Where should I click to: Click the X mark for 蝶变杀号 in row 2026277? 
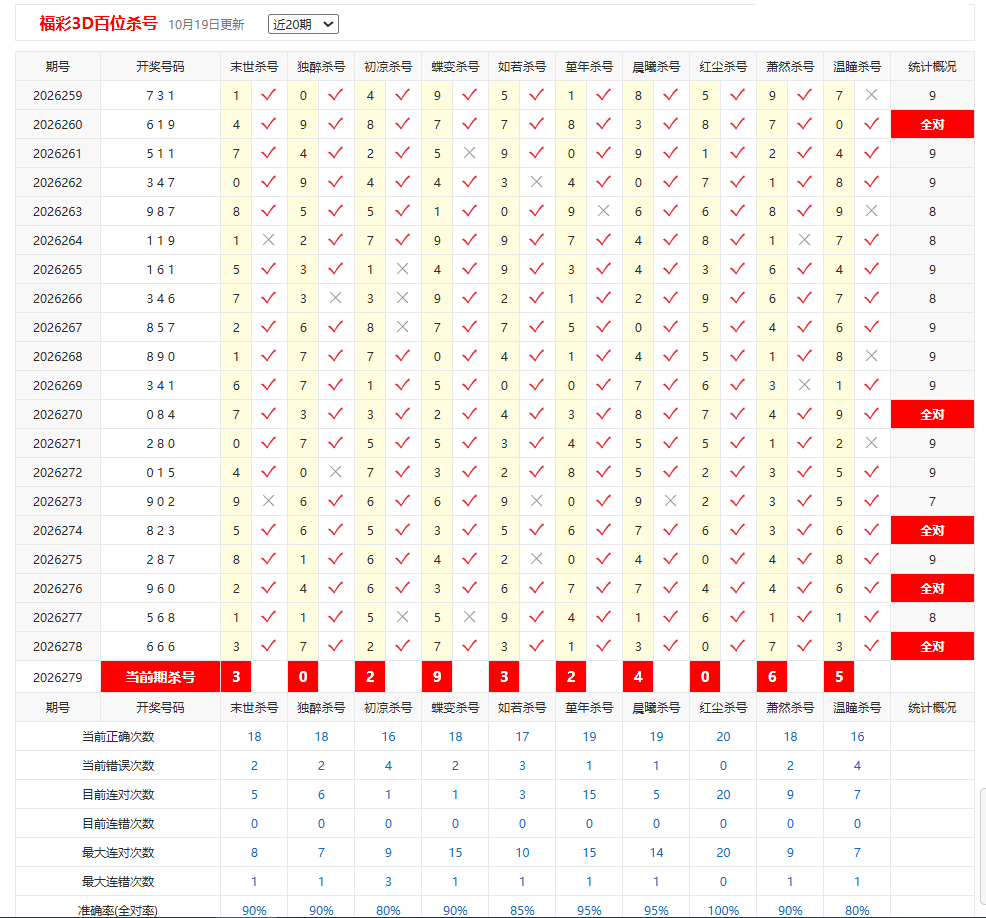click(x=469, y=617)
